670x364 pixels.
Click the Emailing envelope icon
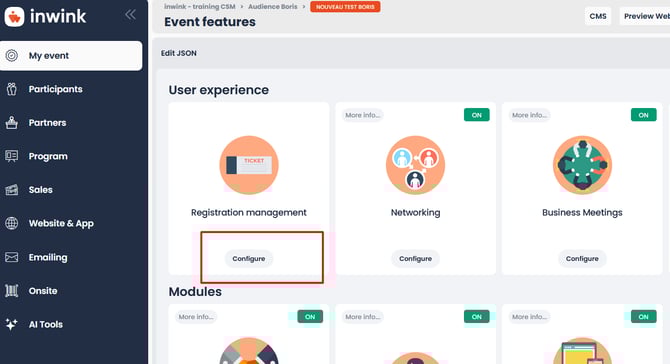[x=12, y=257]
